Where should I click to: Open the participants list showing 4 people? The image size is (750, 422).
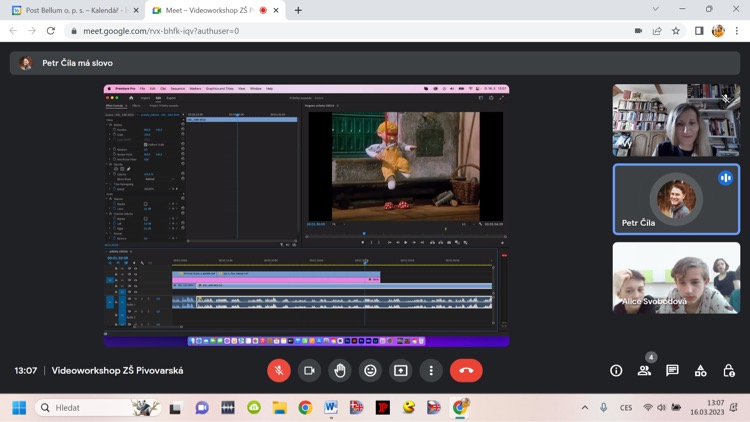tap(644, 370)
